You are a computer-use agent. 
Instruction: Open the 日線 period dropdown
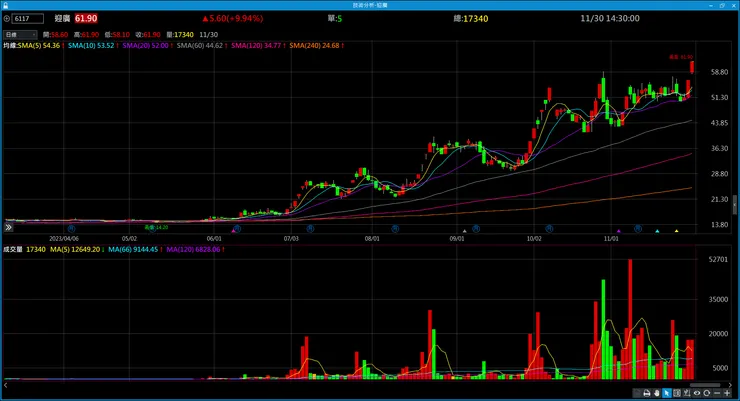pyautogui.click(x=20, y=34)
